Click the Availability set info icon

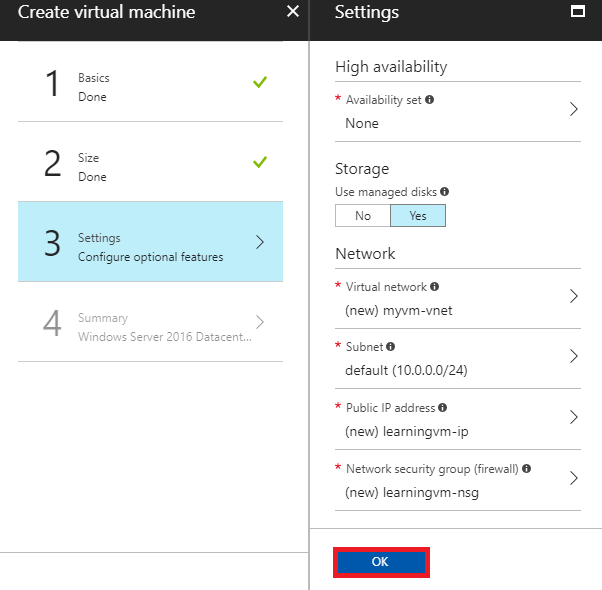[430, 100]
